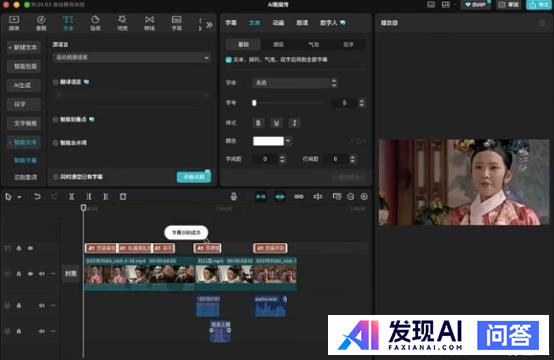This screenshot has height=360, width=554.
Task: Click the trim-left-of-playhead tool
Action: [89, 196]
